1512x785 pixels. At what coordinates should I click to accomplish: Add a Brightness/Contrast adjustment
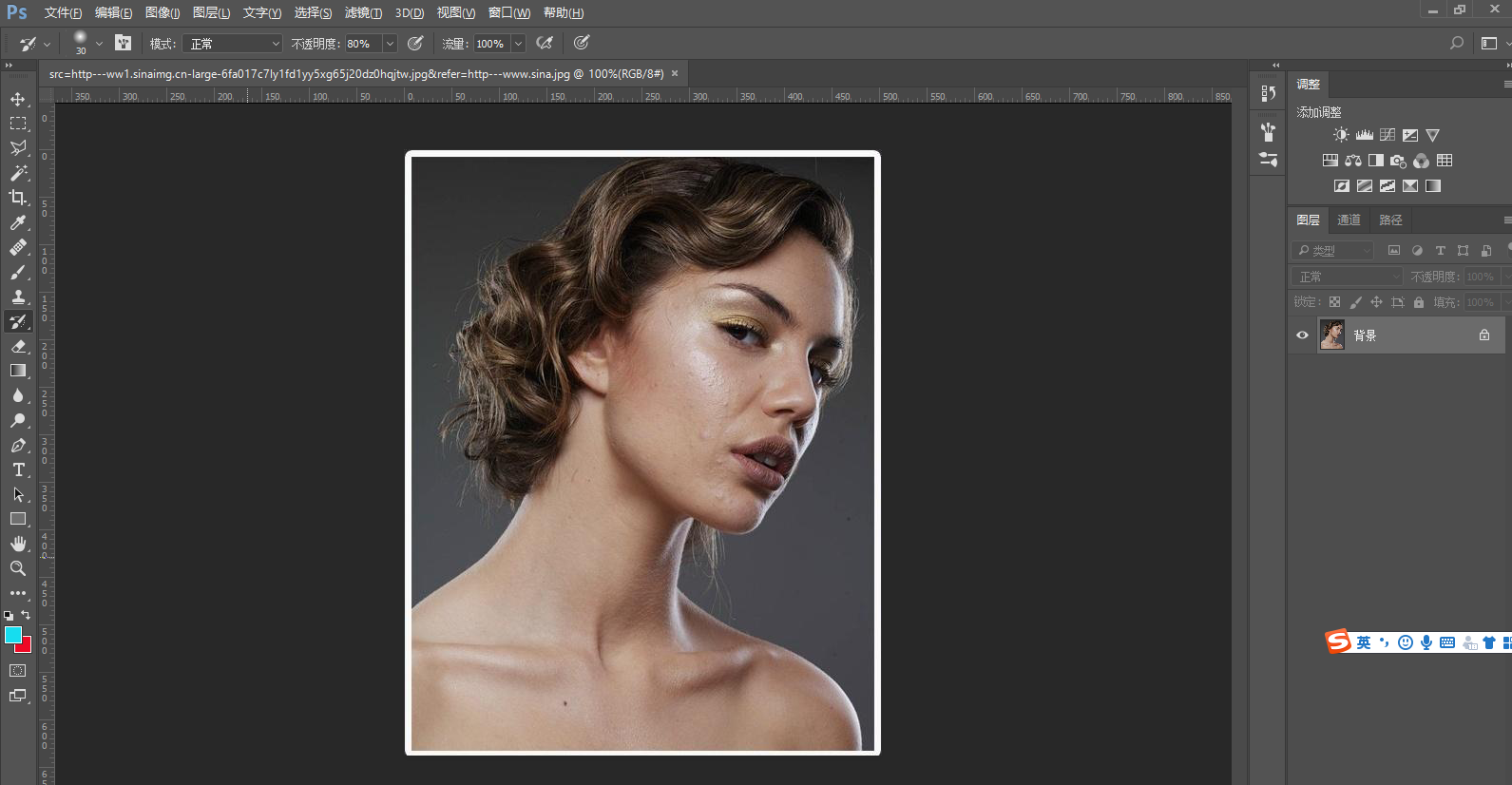1341,135
